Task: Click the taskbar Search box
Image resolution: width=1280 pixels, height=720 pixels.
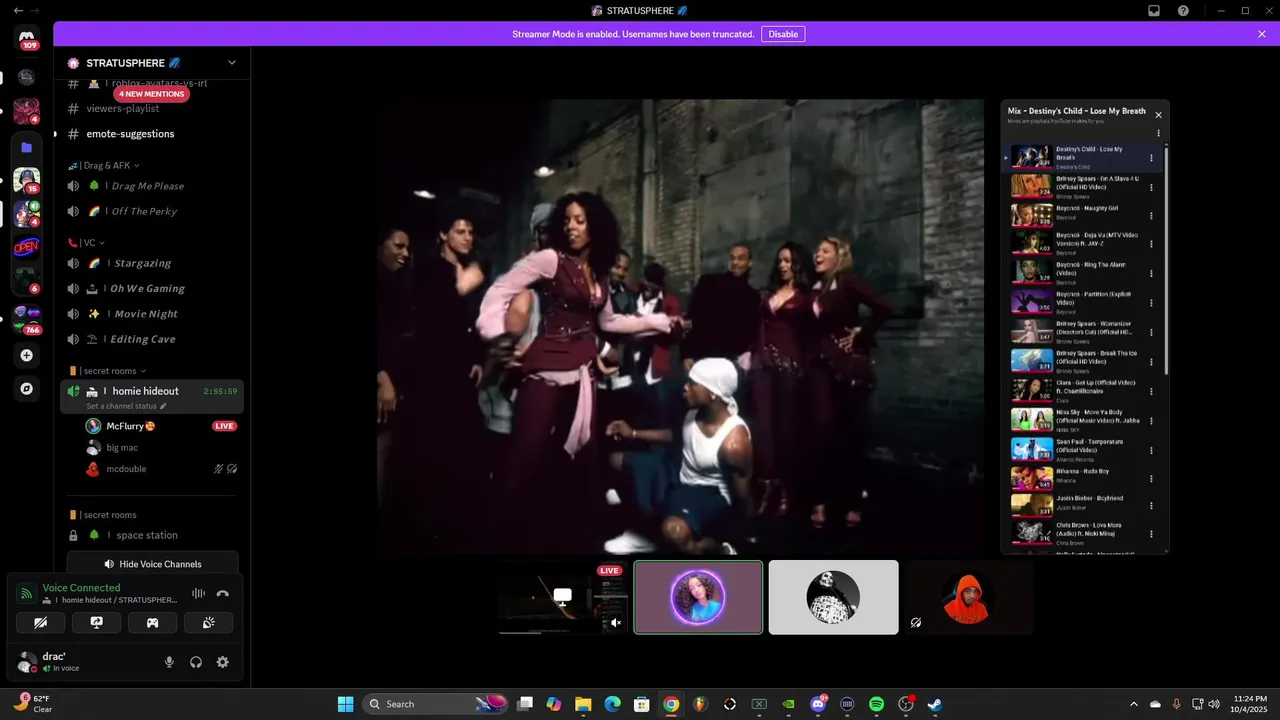Action: [435, 704]
